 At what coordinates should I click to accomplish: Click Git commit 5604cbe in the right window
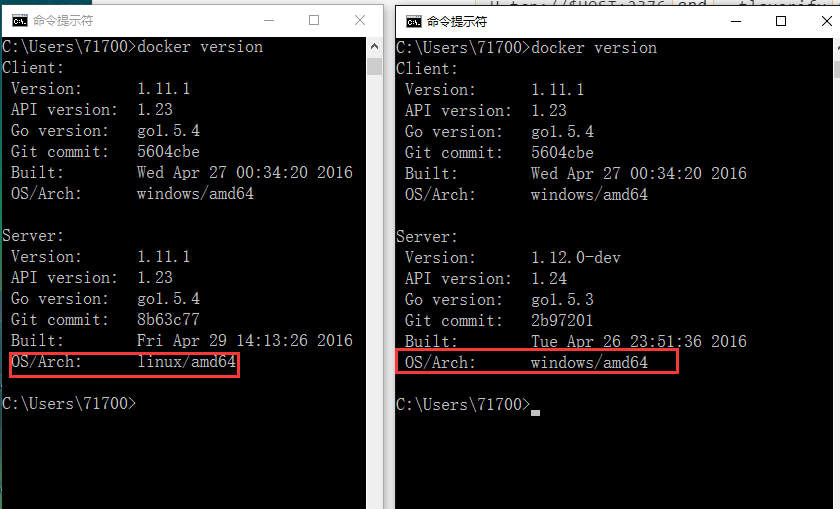pyautogui.click(x=562, y=153)
